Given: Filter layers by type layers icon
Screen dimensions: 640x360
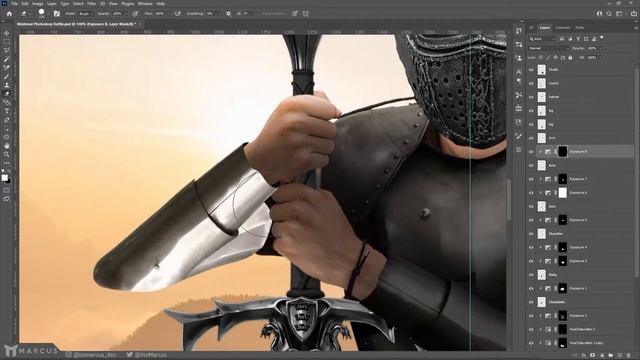Looking at the screenshot, I should pyautogui.click(x=578, y=39).
